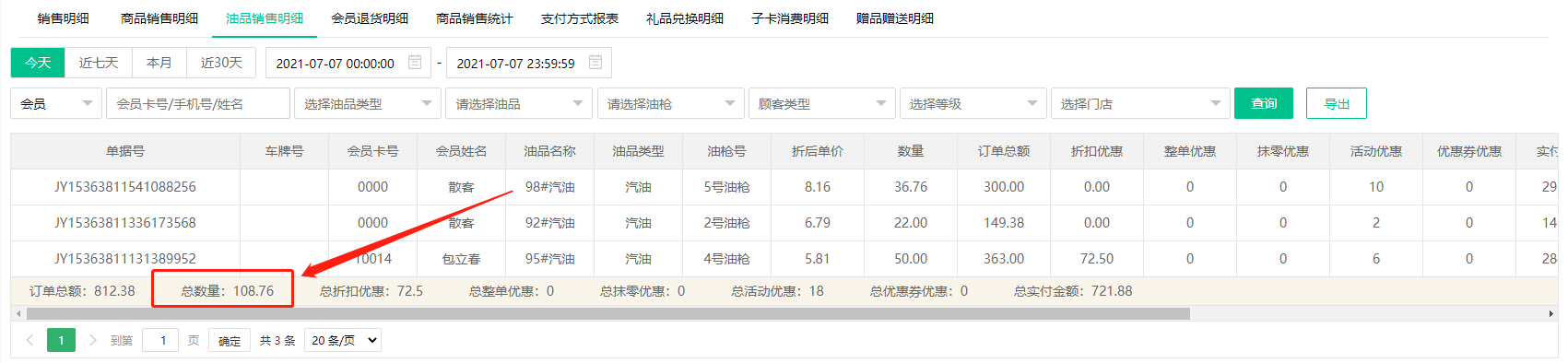Click the horizontal table scrollbar thumb

608,314
